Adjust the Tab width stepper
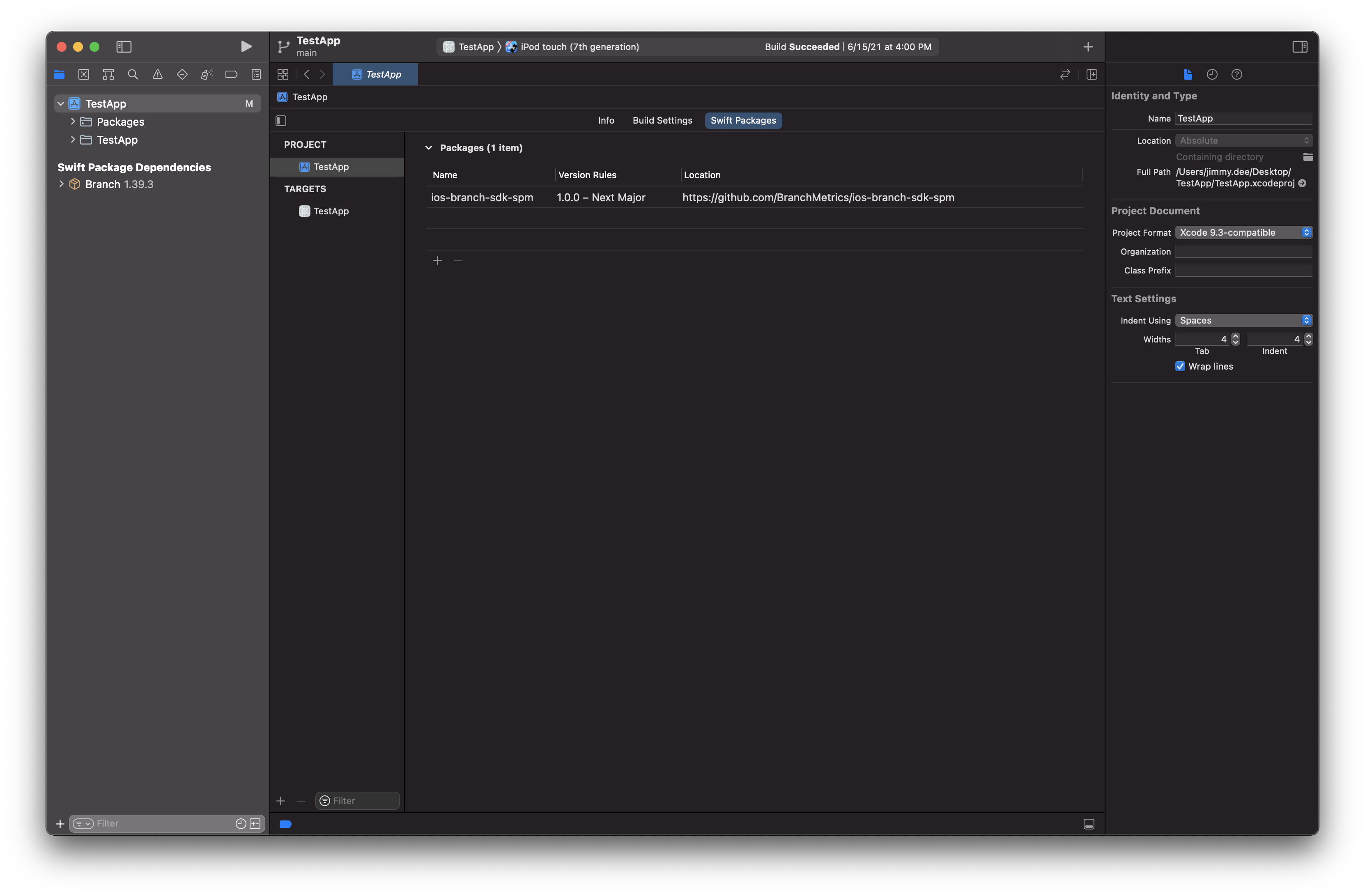 click(x=1235, y=339)
